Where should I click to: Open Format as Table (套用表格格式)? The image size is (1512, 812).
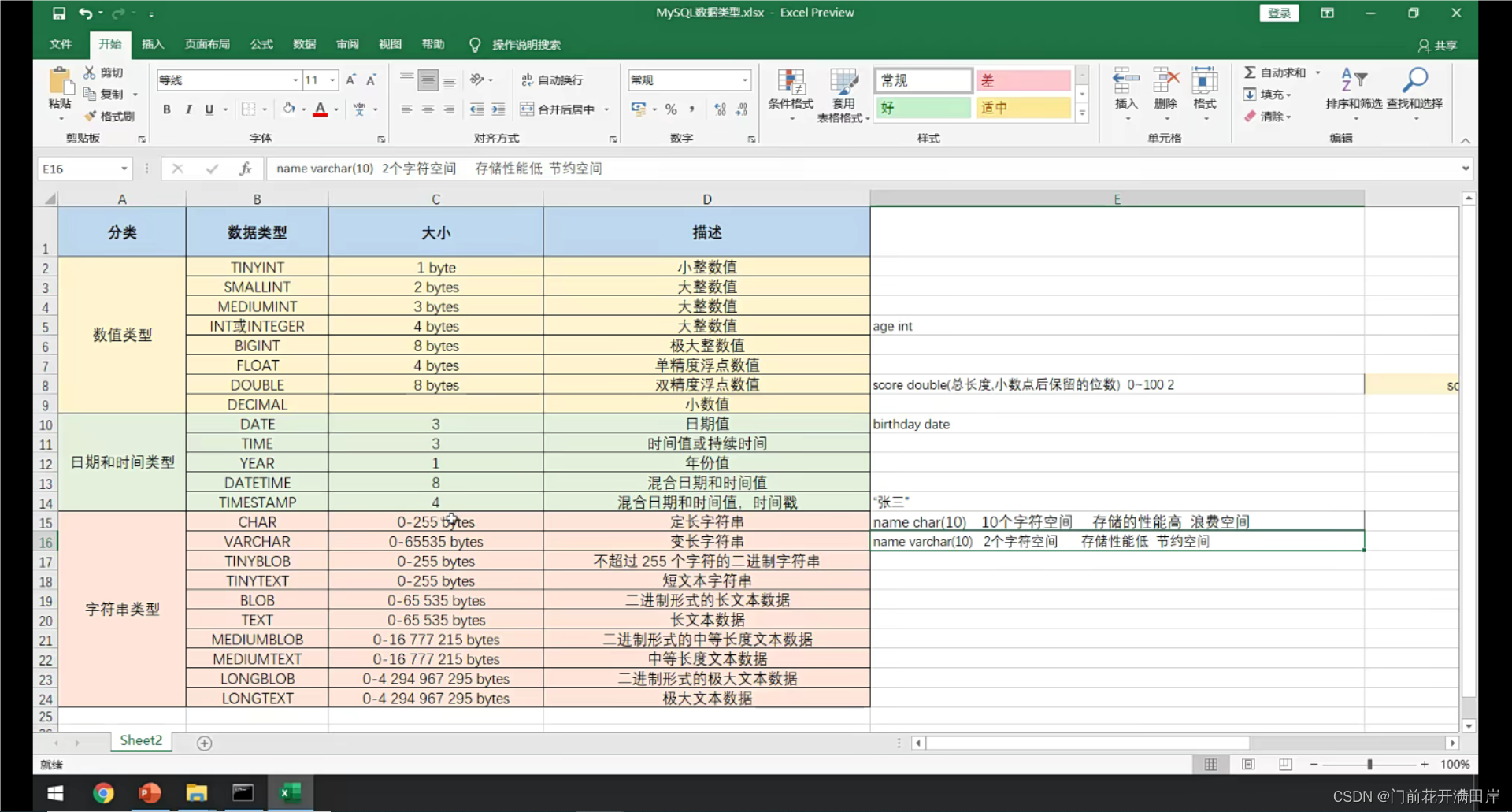tap(843, 95)
